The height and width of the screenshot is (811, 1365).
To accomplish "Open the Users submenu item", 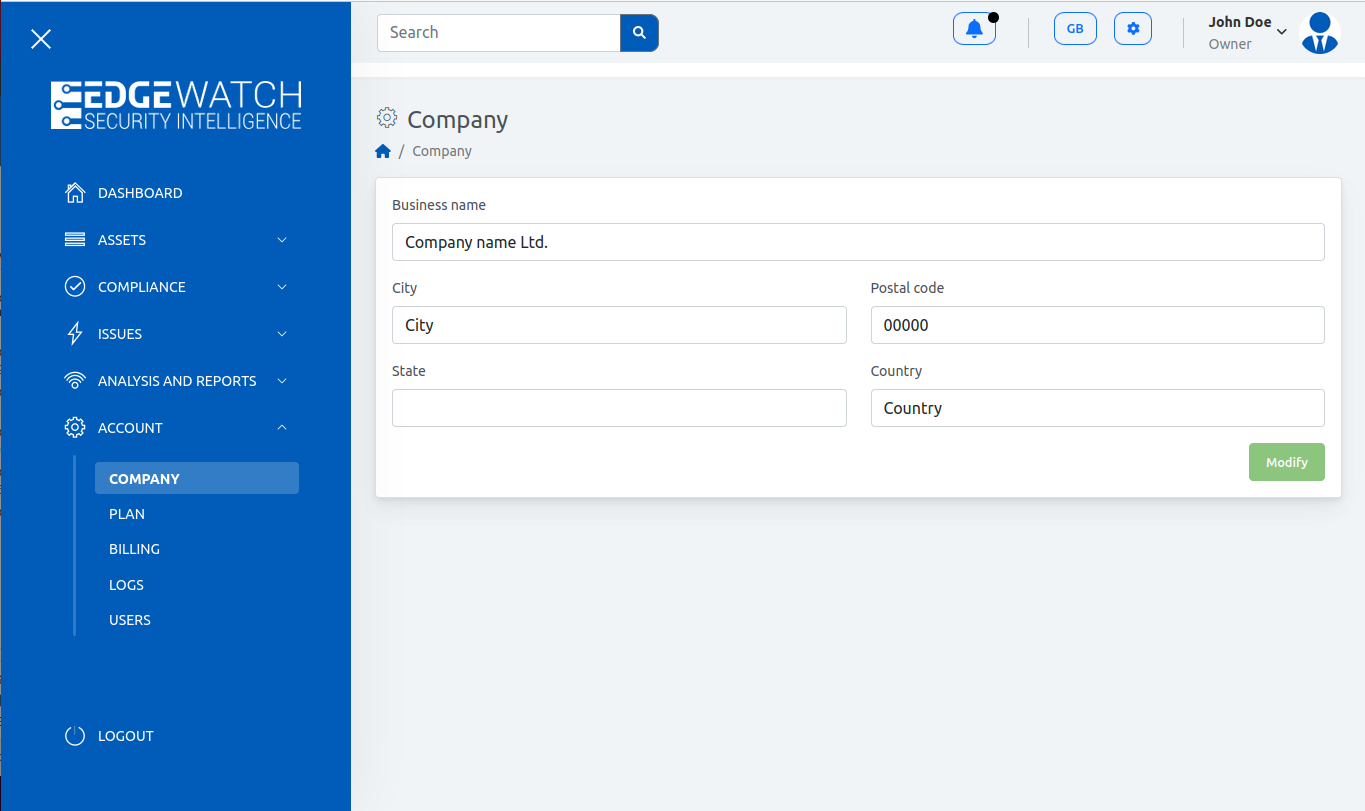I will tap(130, 620).
